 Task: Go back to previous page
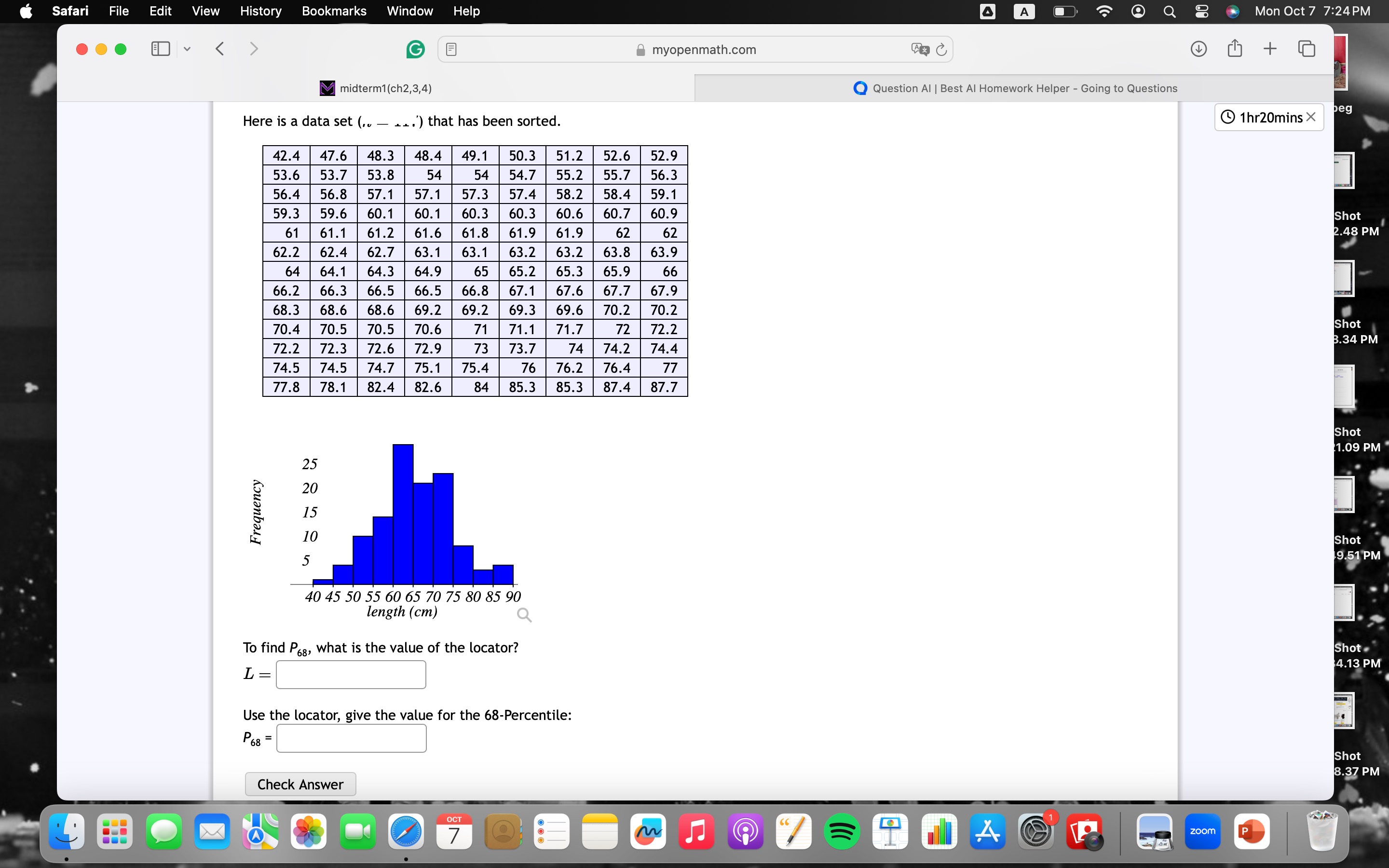coord(220,49)
